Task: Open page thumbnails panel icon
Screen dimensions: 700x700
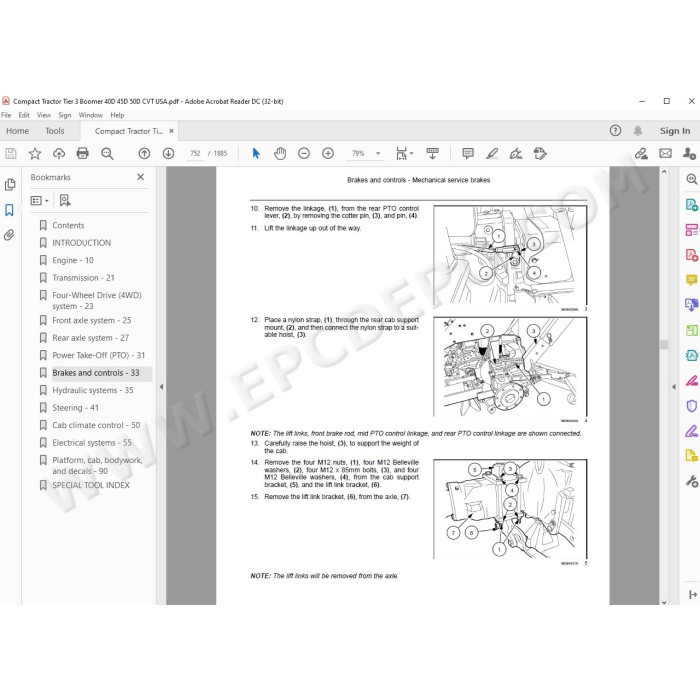Action: point(10,184)
